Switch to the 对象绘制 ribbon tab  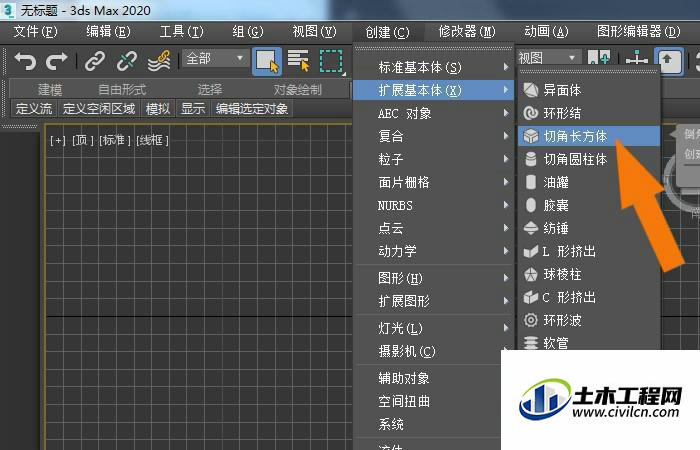point(297,90)
